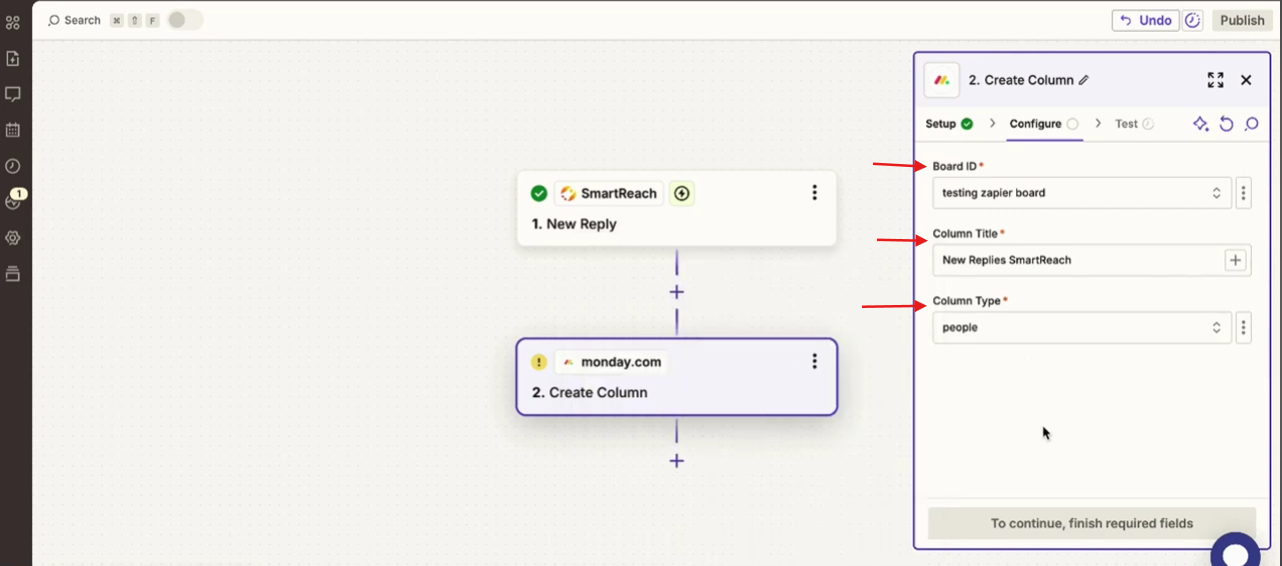Open the history clock icon in sidebar
The height and width of the screenshot is (566, 1282).
coord(13,166)
